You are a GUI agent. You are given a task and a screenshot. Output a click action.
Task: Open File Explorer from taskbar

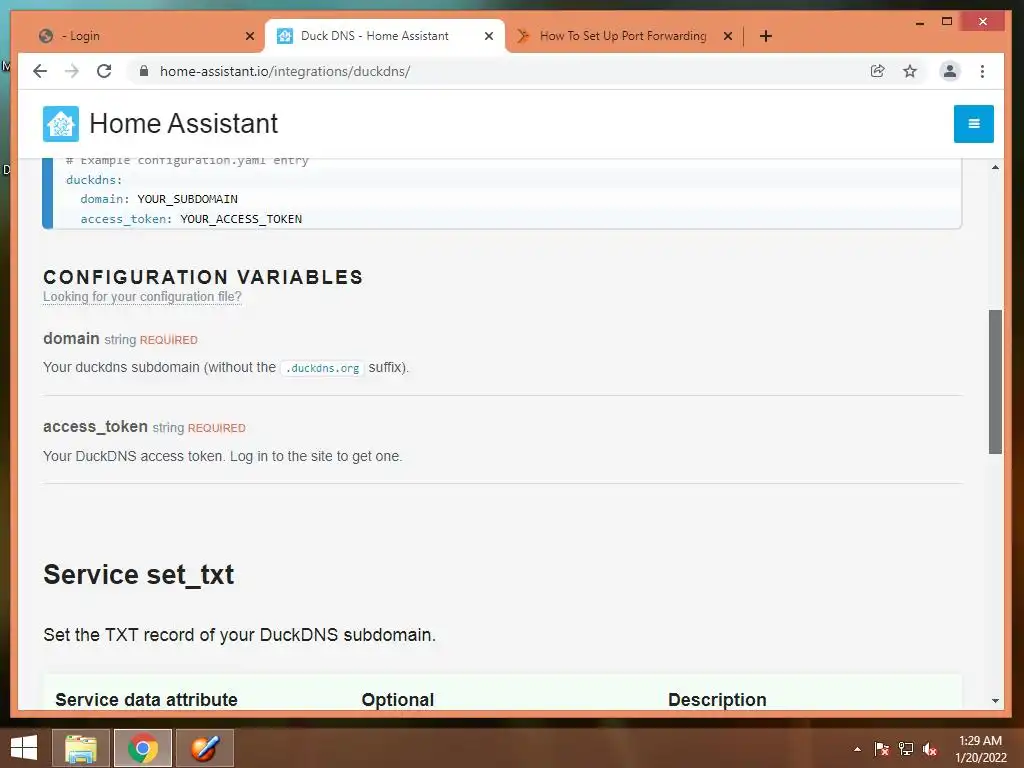point(81,748)
